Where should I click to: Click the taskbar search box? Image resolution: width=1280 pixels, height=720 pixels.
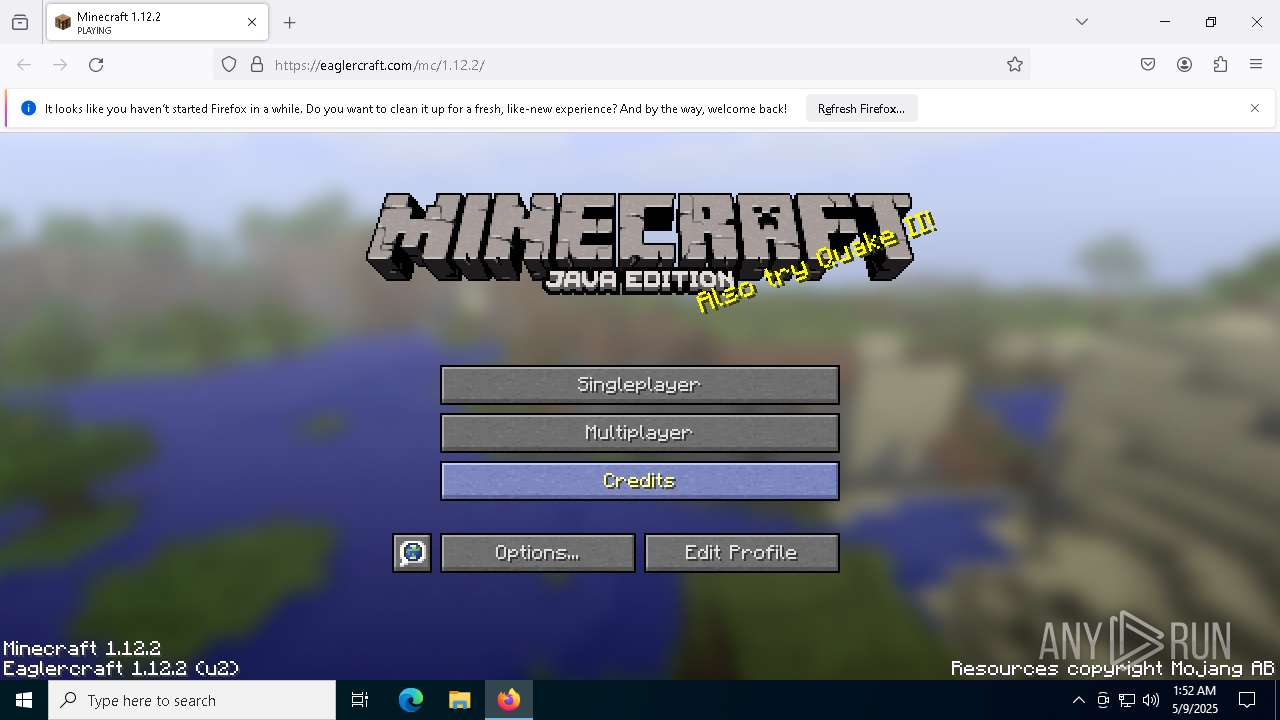(192, 700)
